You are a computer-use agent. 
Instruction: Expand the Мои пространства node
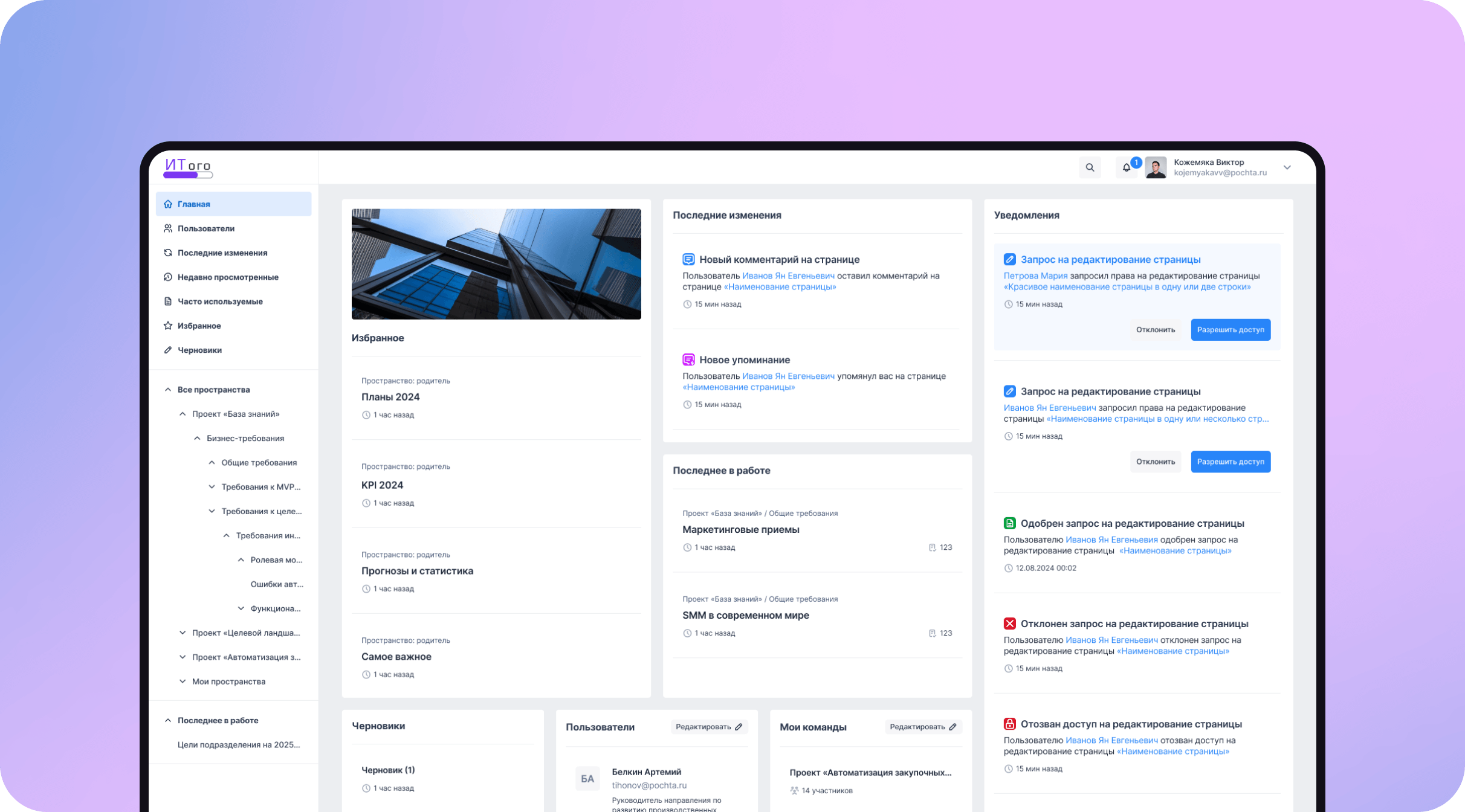coord(183,681)
